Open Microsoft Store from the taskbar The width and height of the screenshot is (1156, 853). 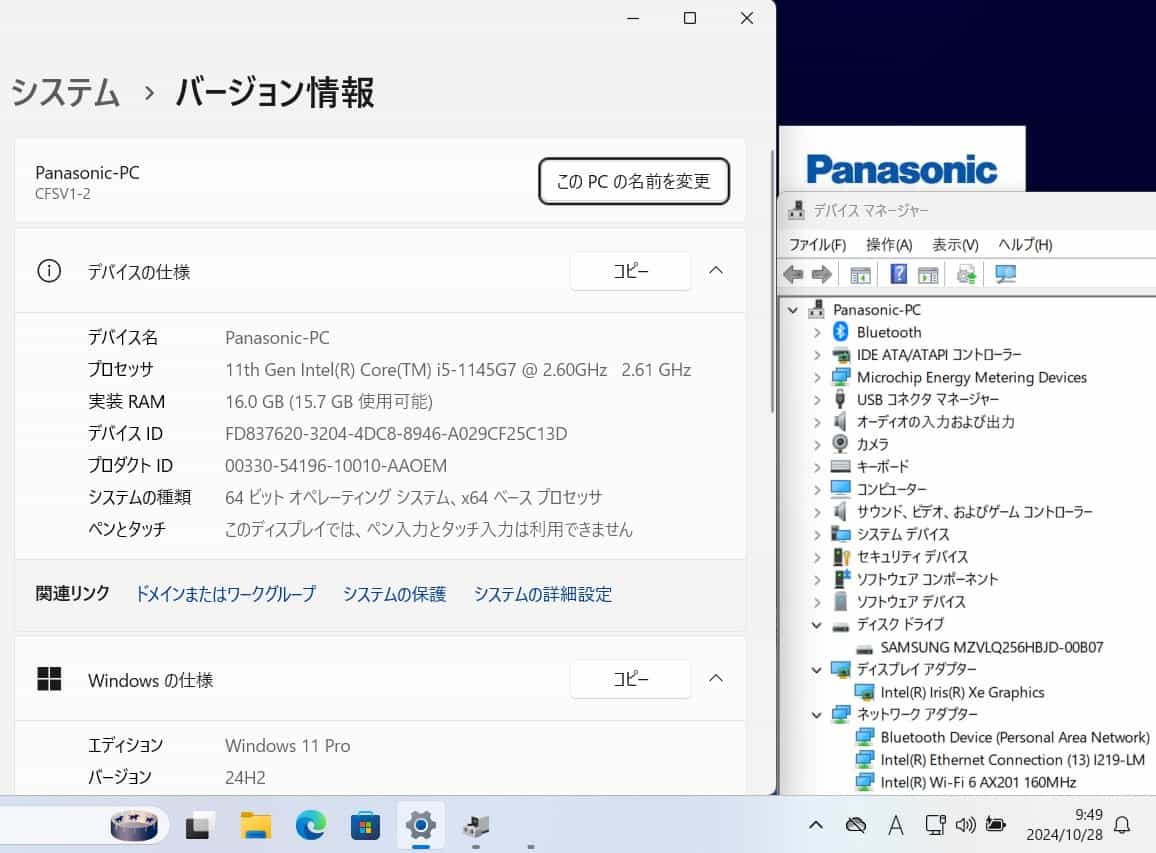[365, 825]
